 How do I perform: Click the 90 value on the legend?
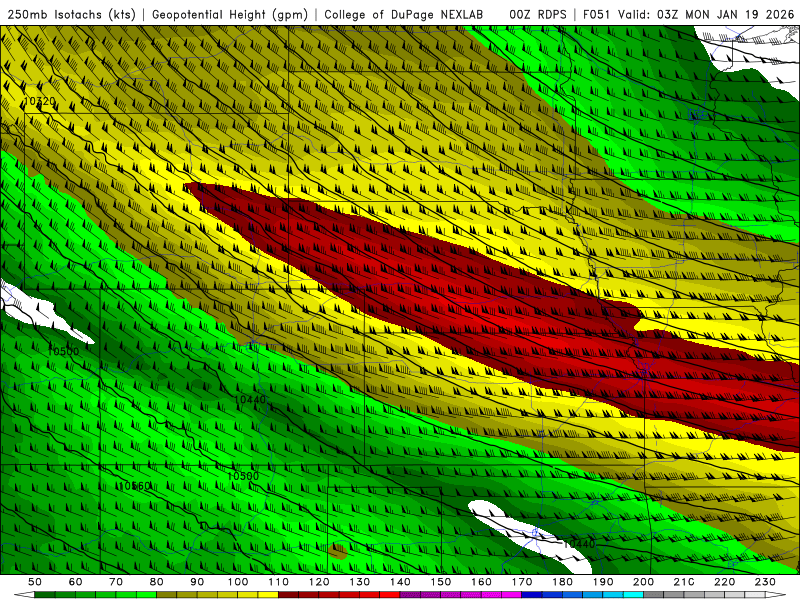click(x=197, y=582)
